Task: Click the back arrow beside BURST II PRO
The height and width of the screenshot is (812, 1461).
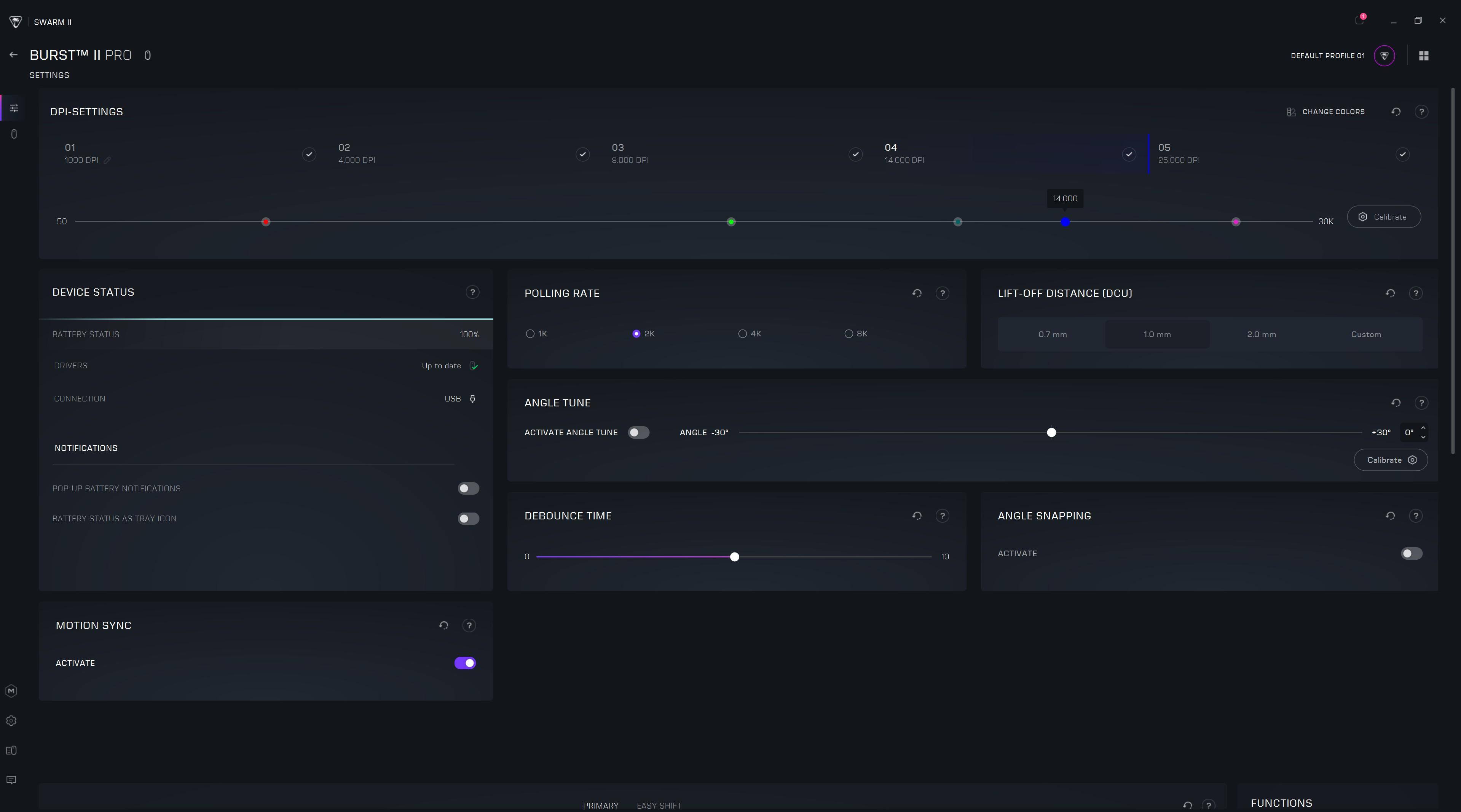Action: click(x=14, y=55)
